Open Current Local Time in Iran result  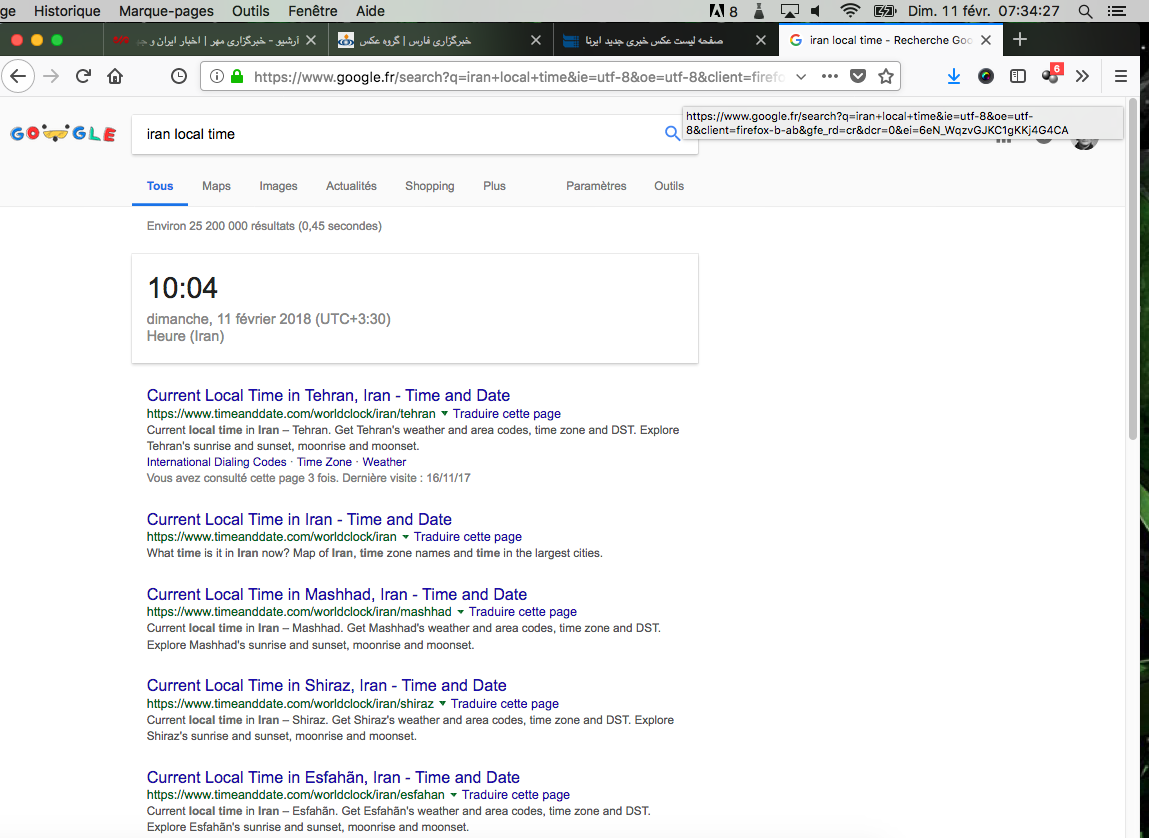(299, 519)
